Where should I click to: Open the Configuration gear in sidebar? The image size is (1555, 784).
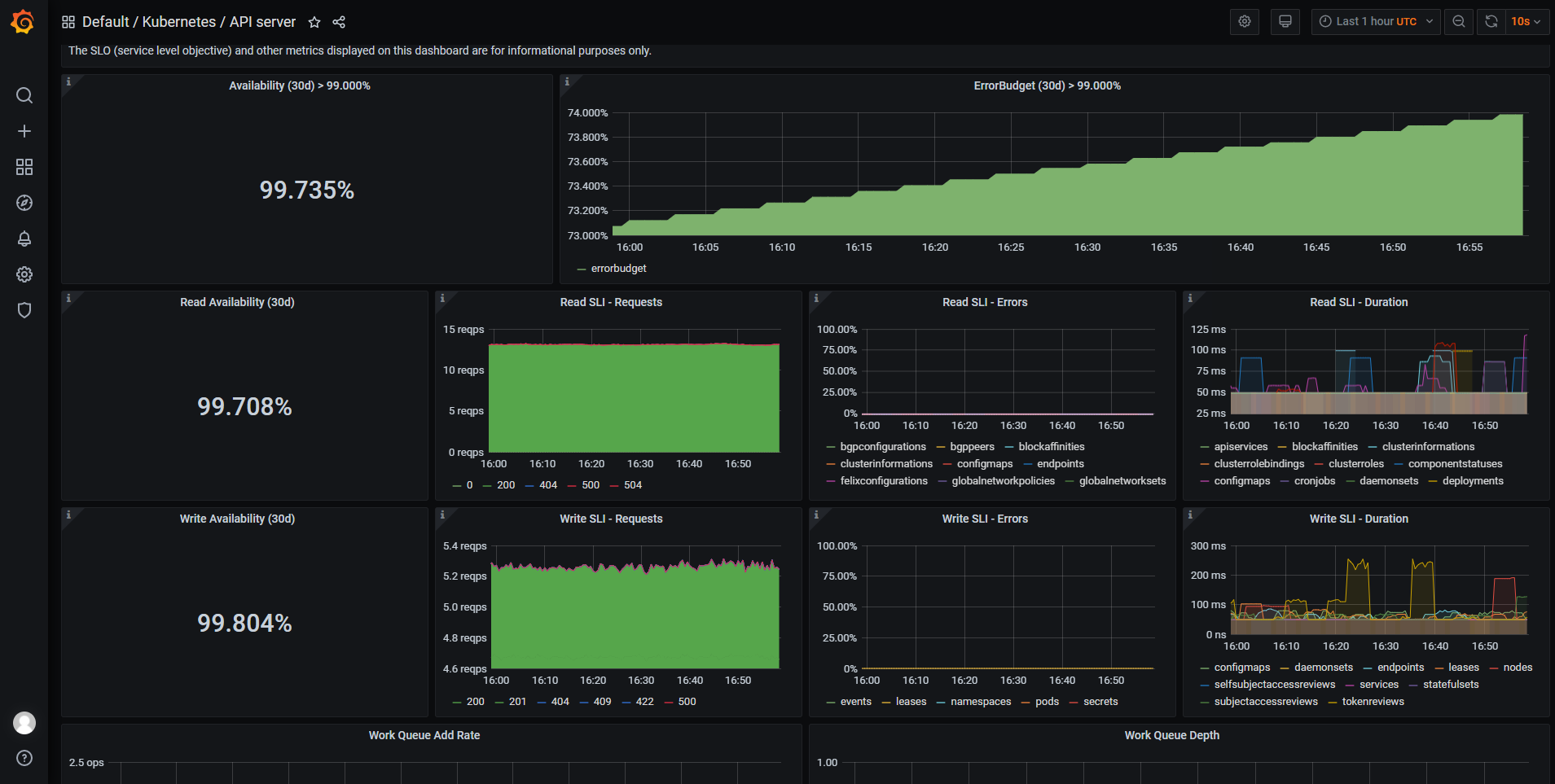click(x=24, y=274)
